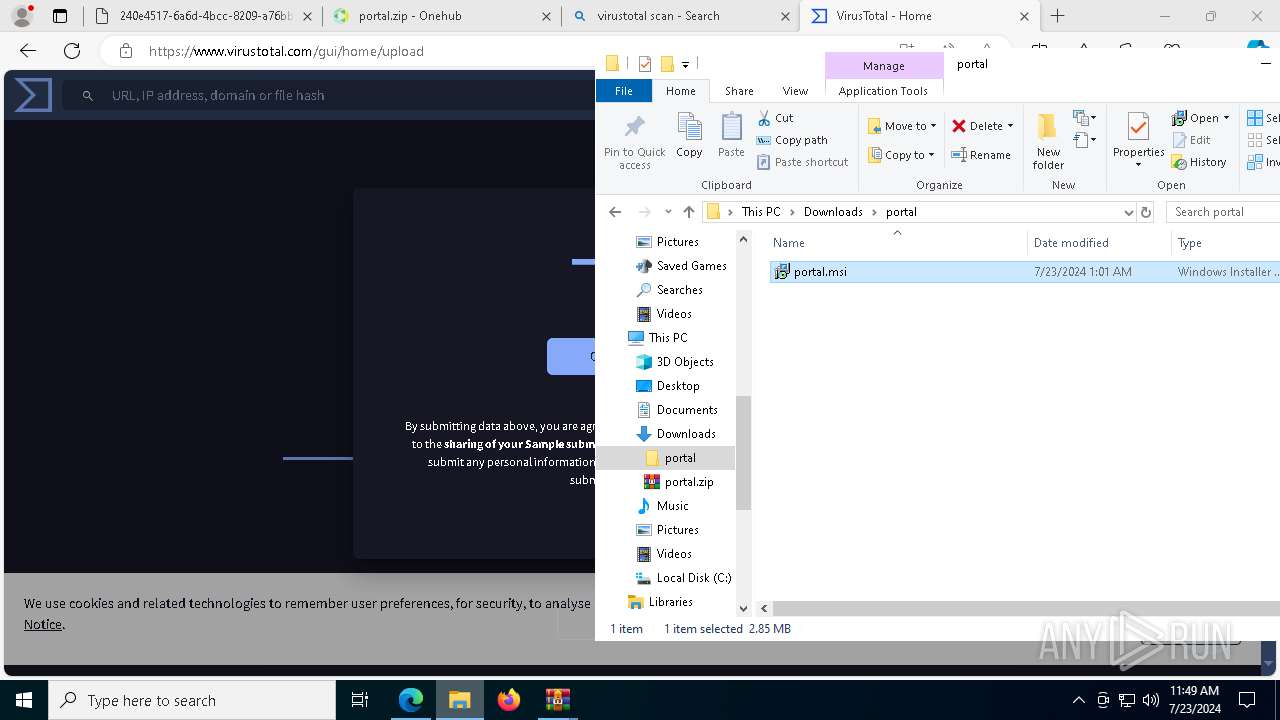Image resolution: width=1280 pixels, height=720 pixels.
Task: Select Downloads in navigation pane
Action: 686,434
